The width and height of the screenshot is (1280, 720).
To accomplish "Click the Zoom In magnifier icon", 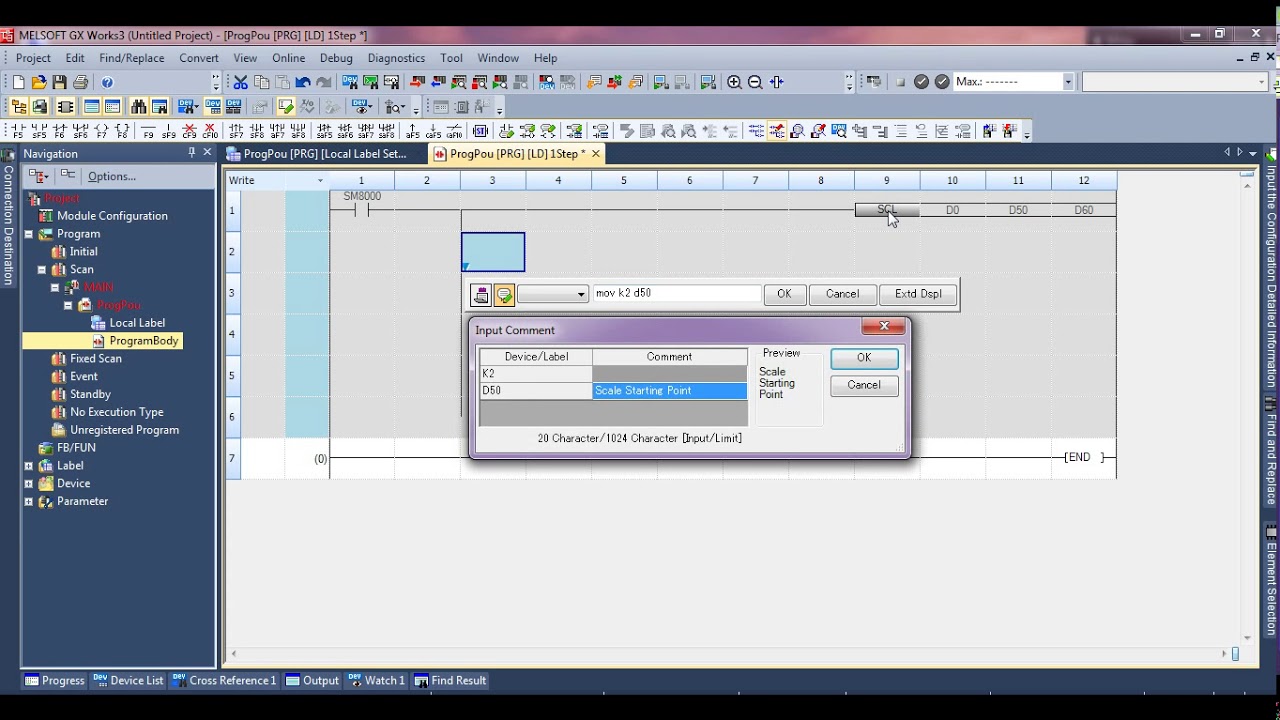I will (734, 82).
